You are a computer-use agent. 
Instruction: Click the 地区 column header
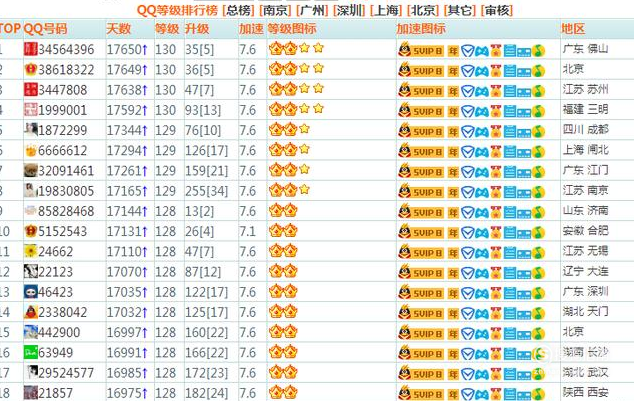(573, 29)
